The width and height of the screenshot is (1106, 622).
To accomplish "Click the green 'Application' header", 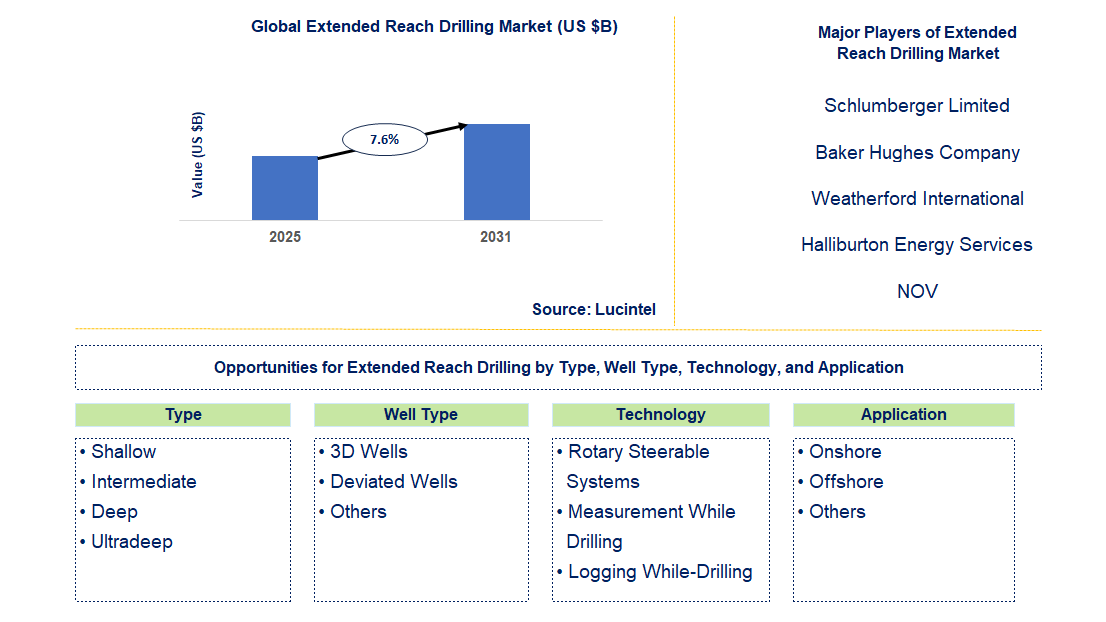I will 904,415.
